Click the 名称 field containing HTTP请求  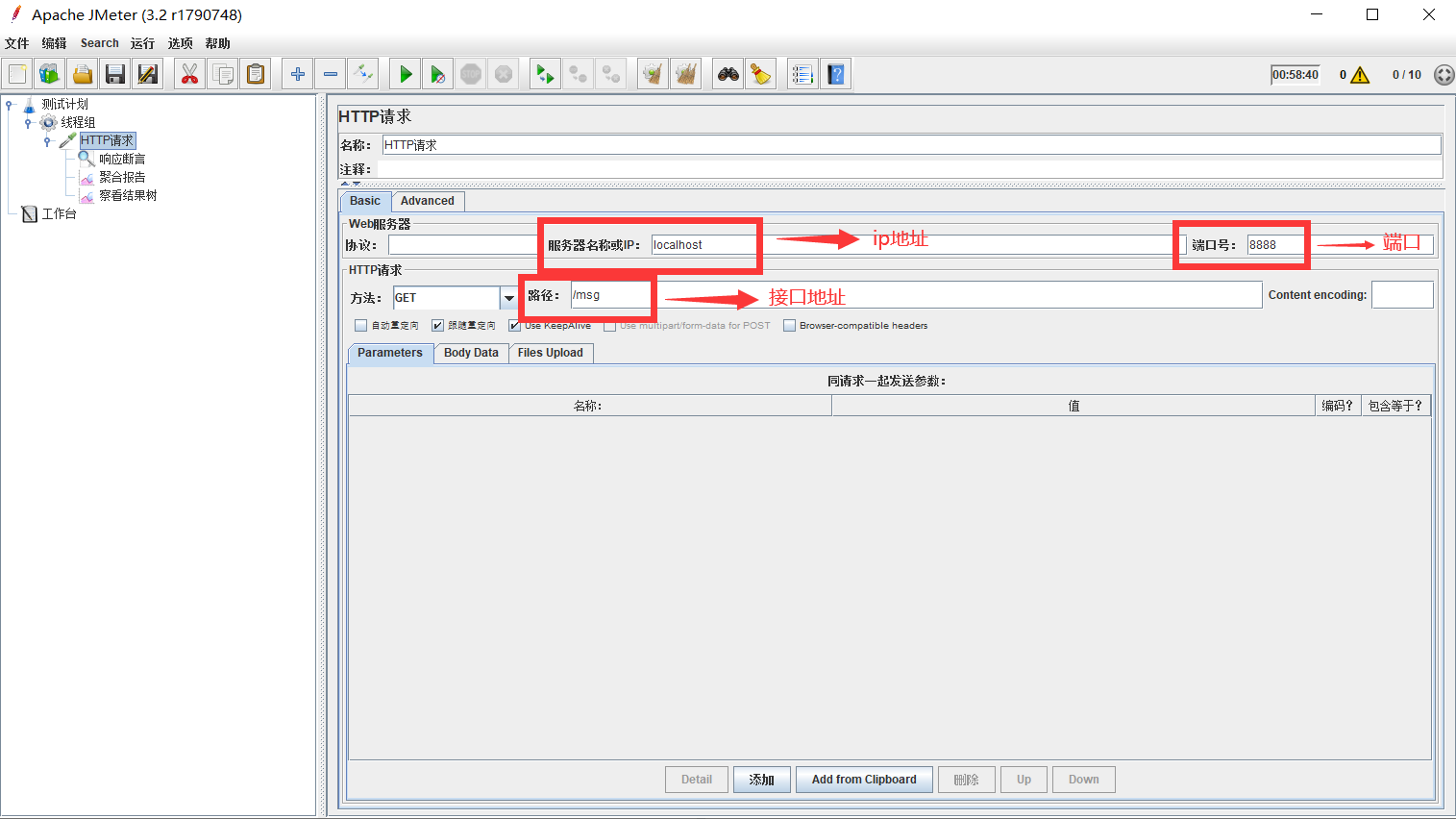coord(911,145)
